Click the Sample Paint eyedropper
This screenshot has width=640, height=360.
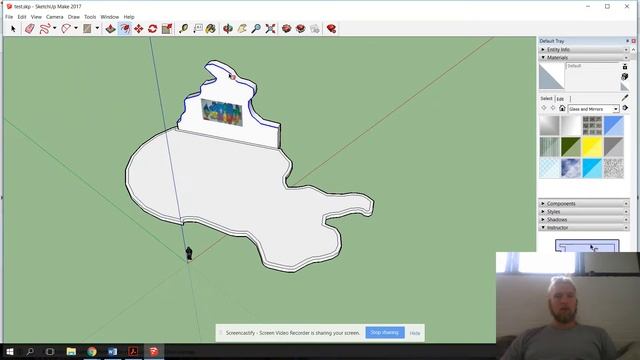(x=625, y=98)
